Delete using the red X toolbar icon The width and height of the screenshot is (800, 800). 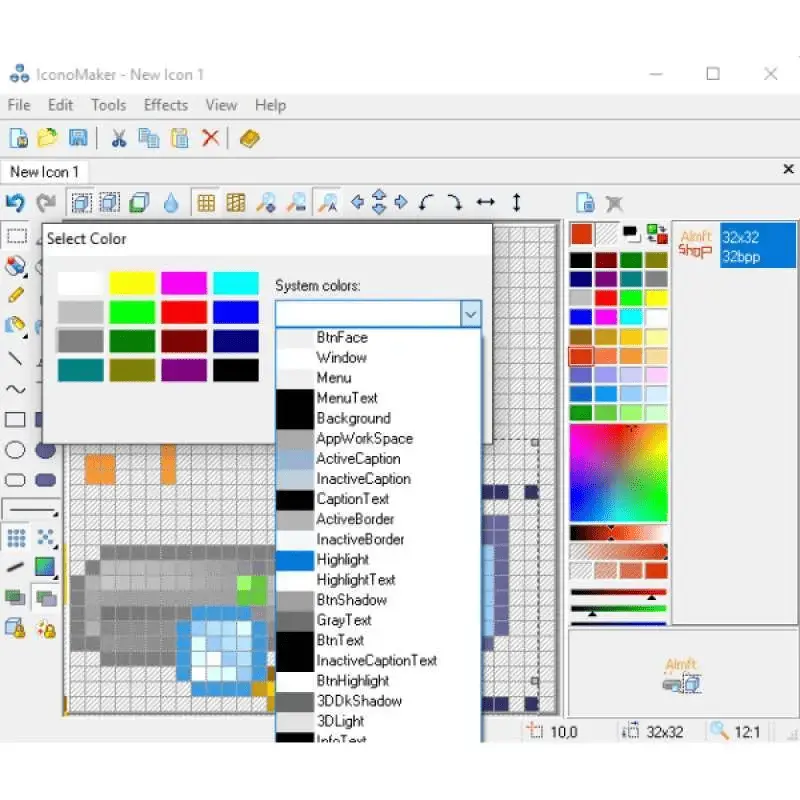[210, 138]
